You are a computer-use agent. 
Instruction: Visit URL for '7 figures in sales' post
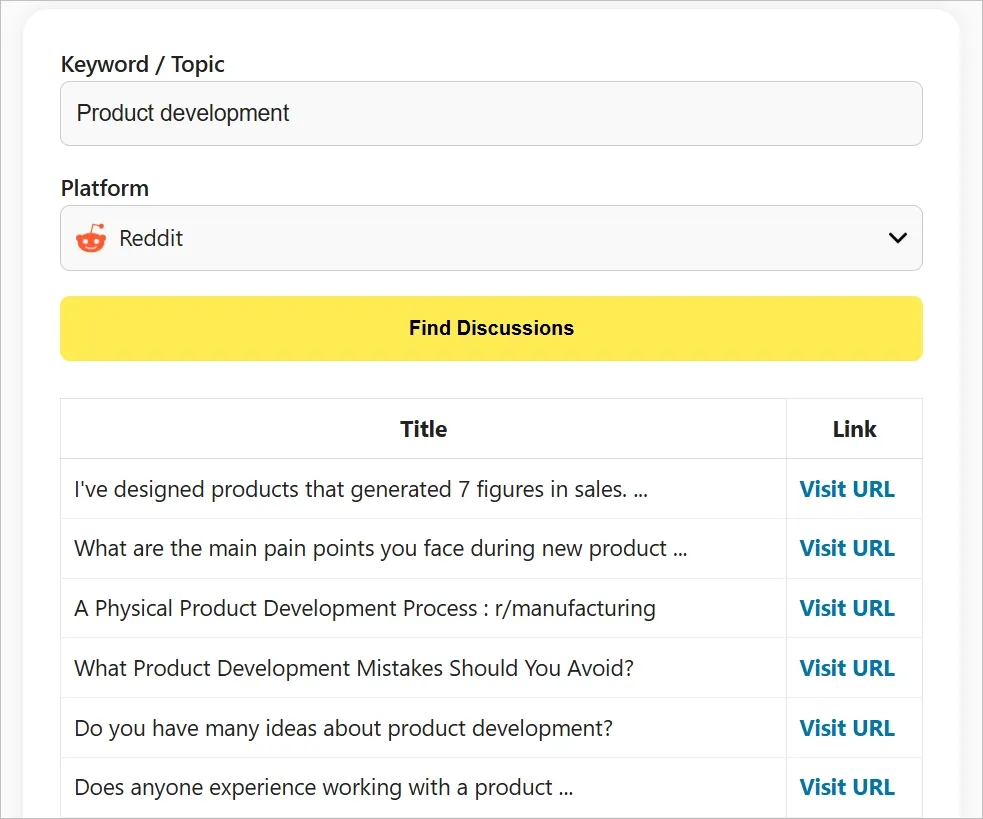point(847,489)
